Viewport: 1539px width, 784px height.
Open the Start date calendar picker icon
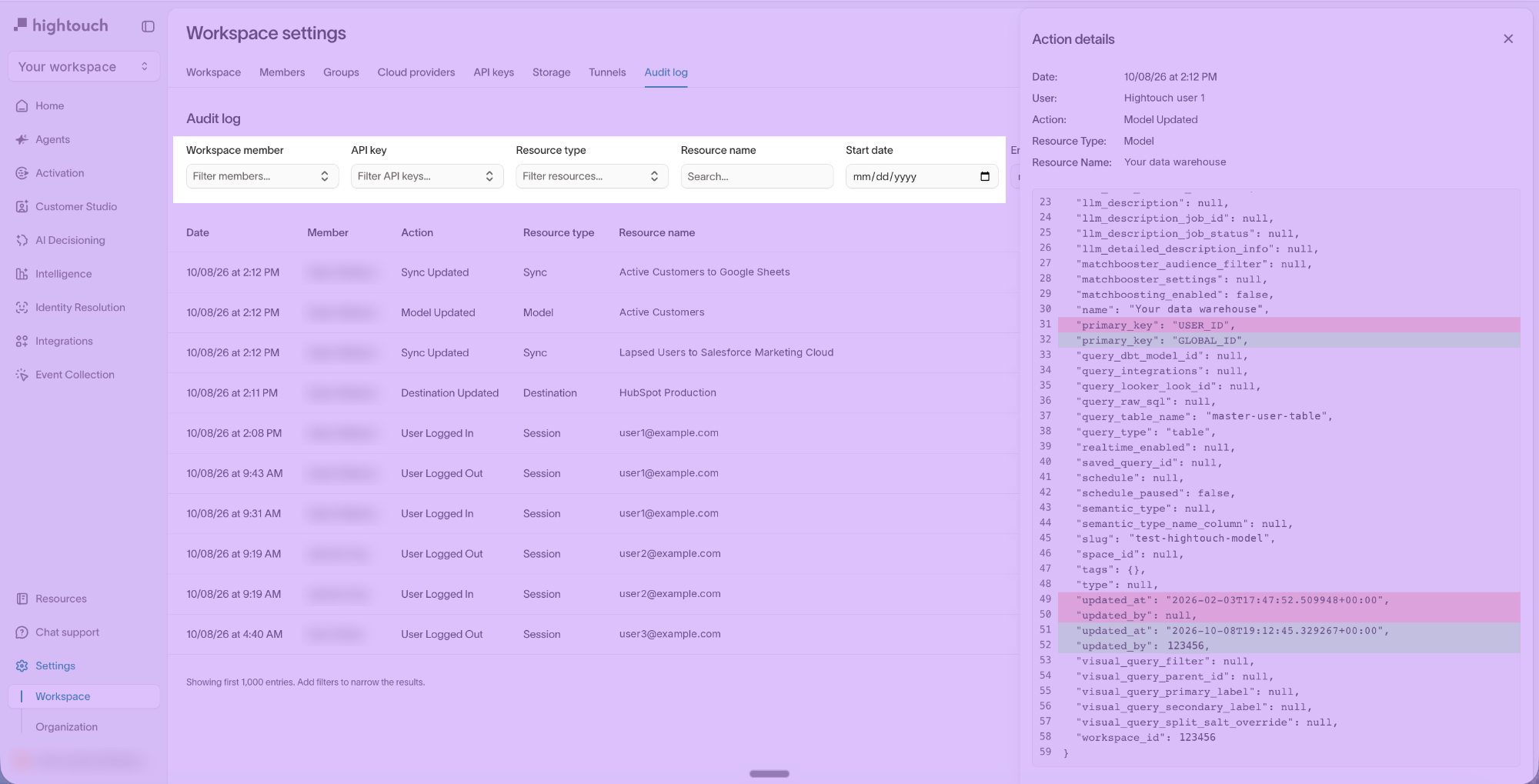[x=984, y=176]
